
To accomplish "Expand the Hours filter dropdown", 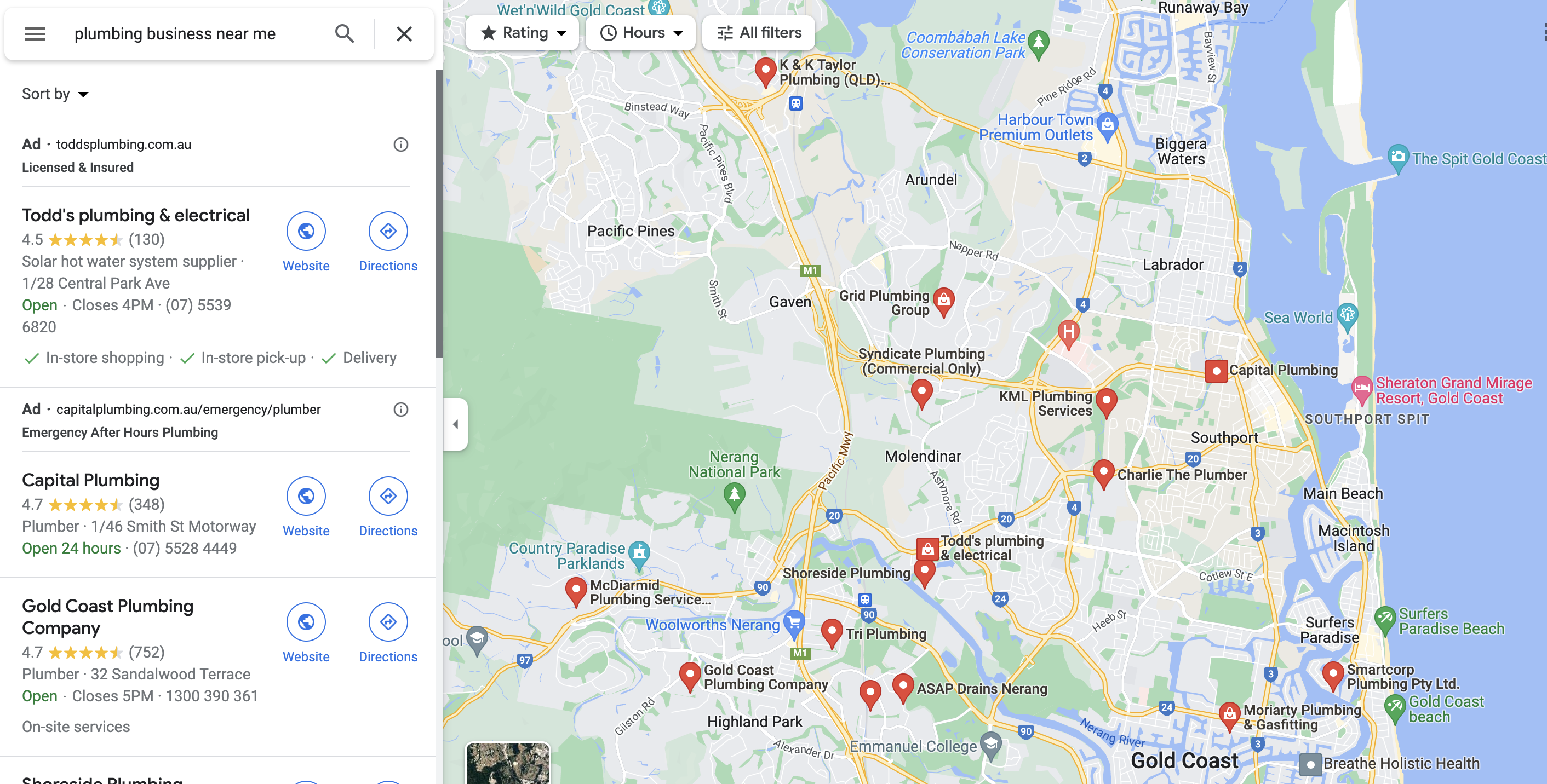I will click(640, 32).
